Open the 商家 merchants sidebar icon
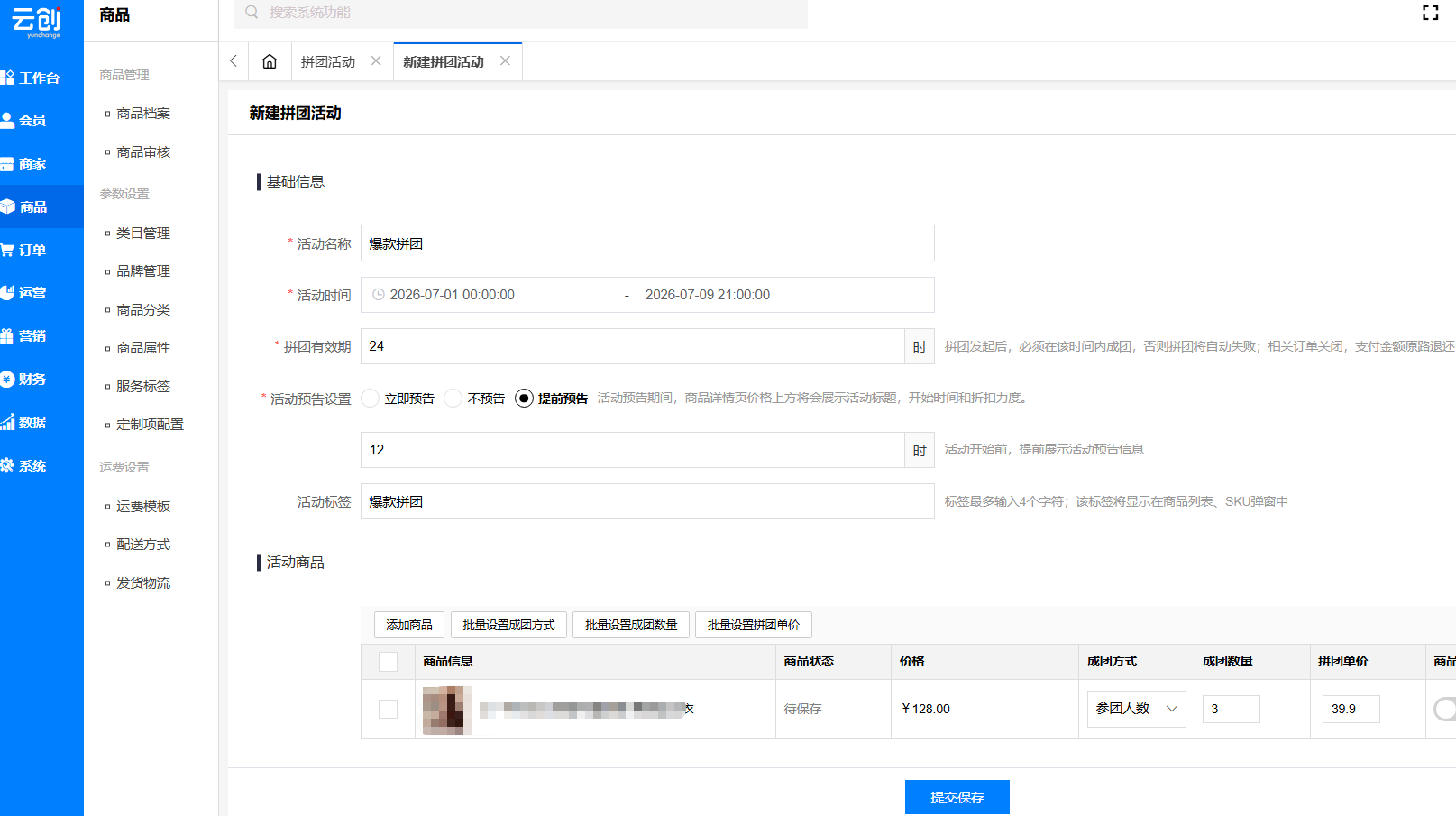The width and height of the screenshot is (1456, 816). (x=7, y=164)
